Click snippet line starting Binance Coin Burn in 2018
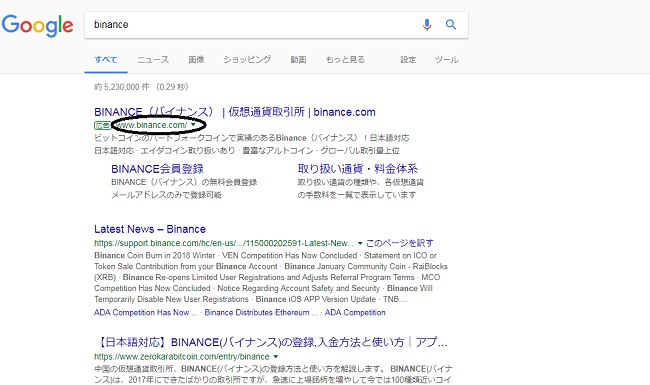This screenshot has height=385, width=650. tap(265, 255)
